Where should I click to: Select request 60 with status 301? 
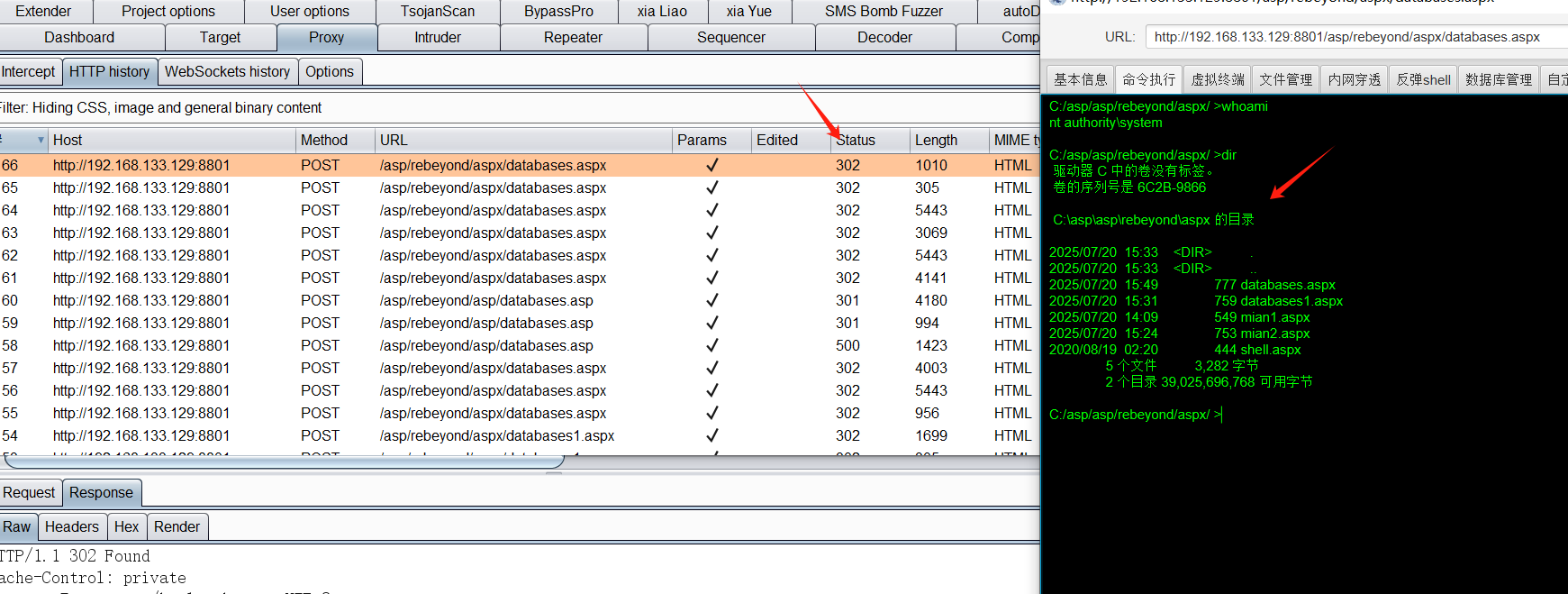point(520,300)
